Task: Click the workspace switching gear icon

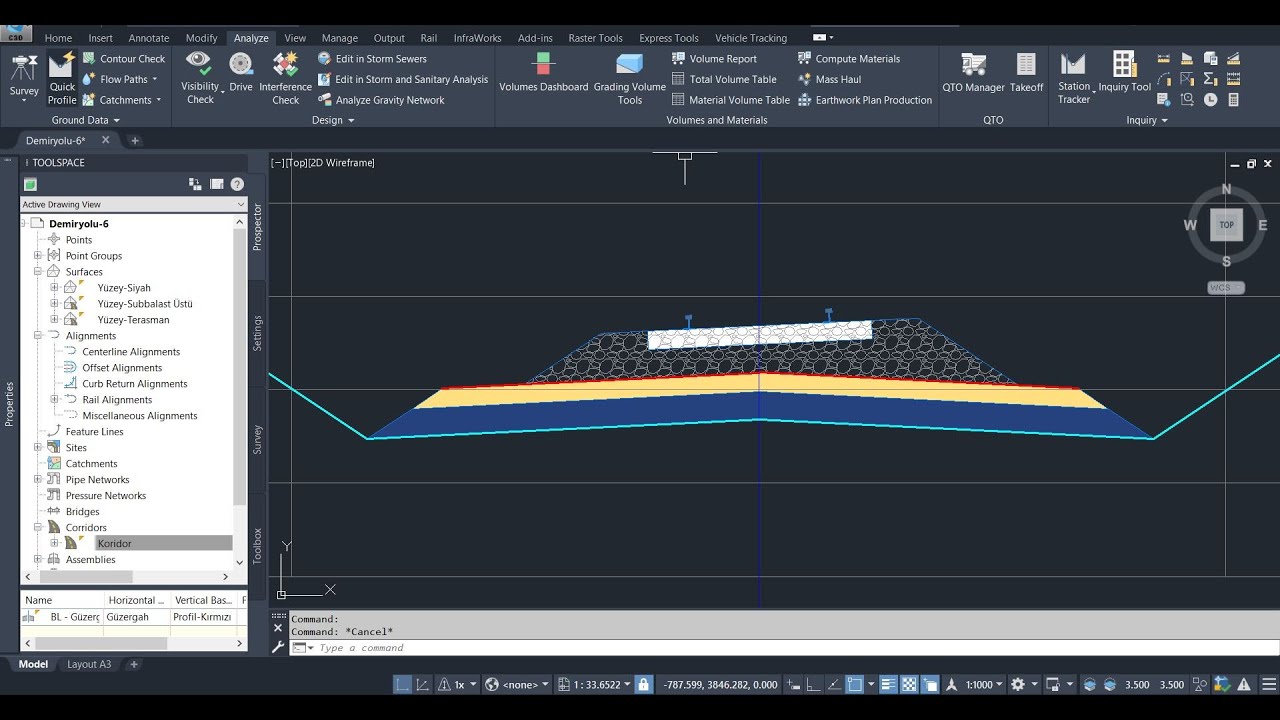Action: tap(1017, 685)
